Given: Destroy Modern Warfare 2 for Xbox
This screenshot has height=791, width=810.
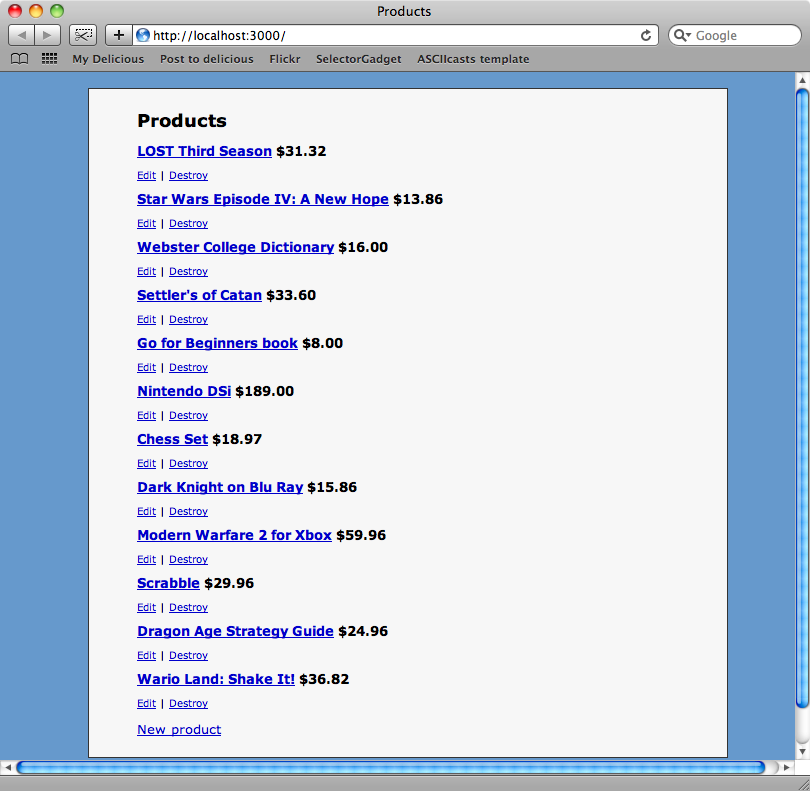Looking at the screenshot, I should tap(189, 560).
